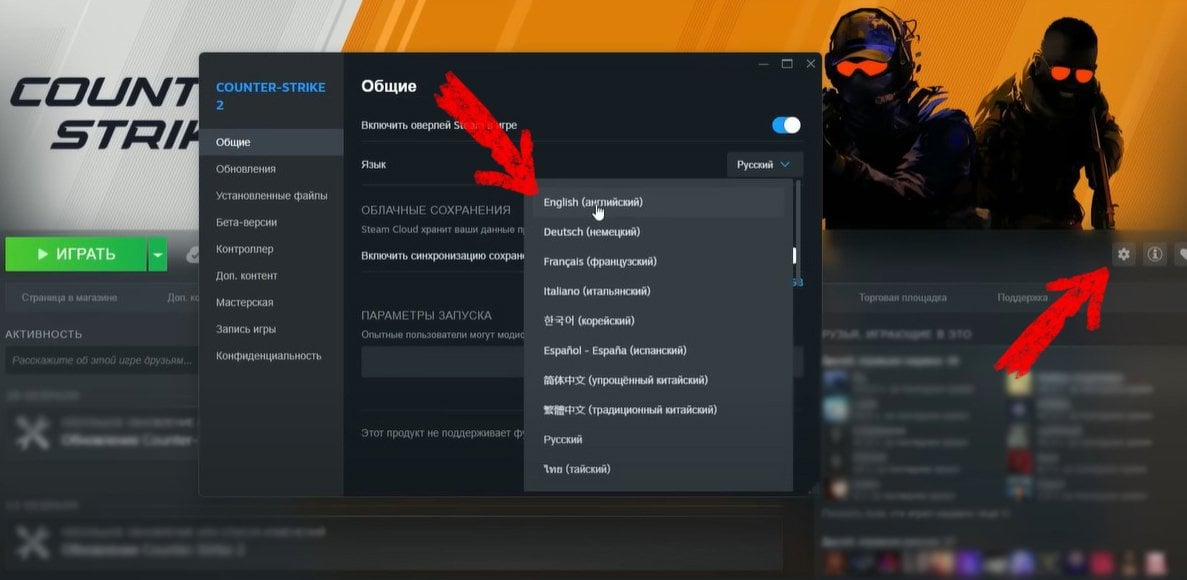Viewport: 1187px width, 580px height.
Task: Click the launch options input field
Action: pos(582,362)
